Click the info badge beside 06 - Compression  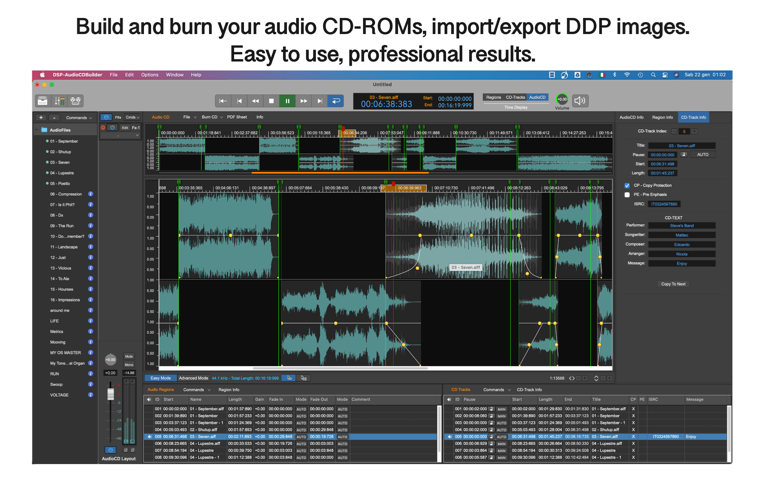91,194
